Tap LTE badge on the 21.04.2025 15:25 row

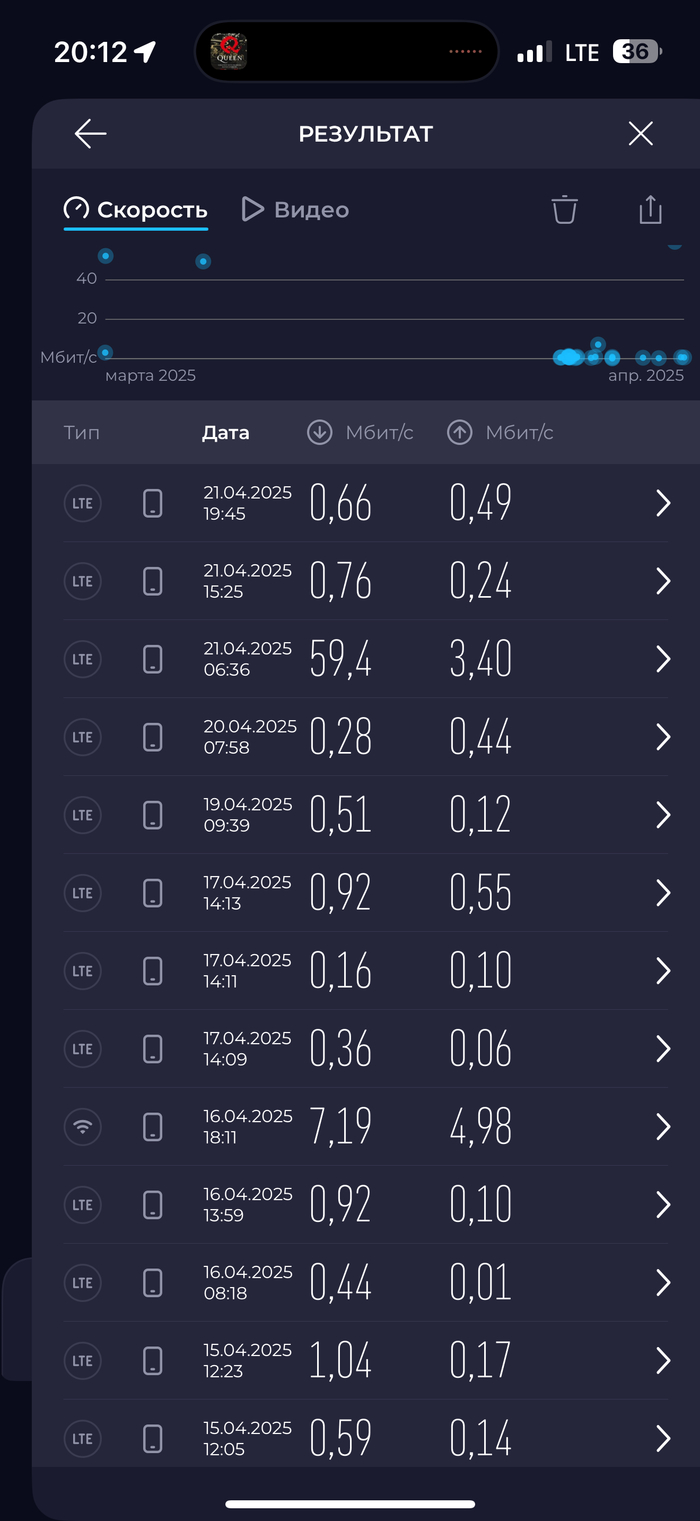(83, 581)
